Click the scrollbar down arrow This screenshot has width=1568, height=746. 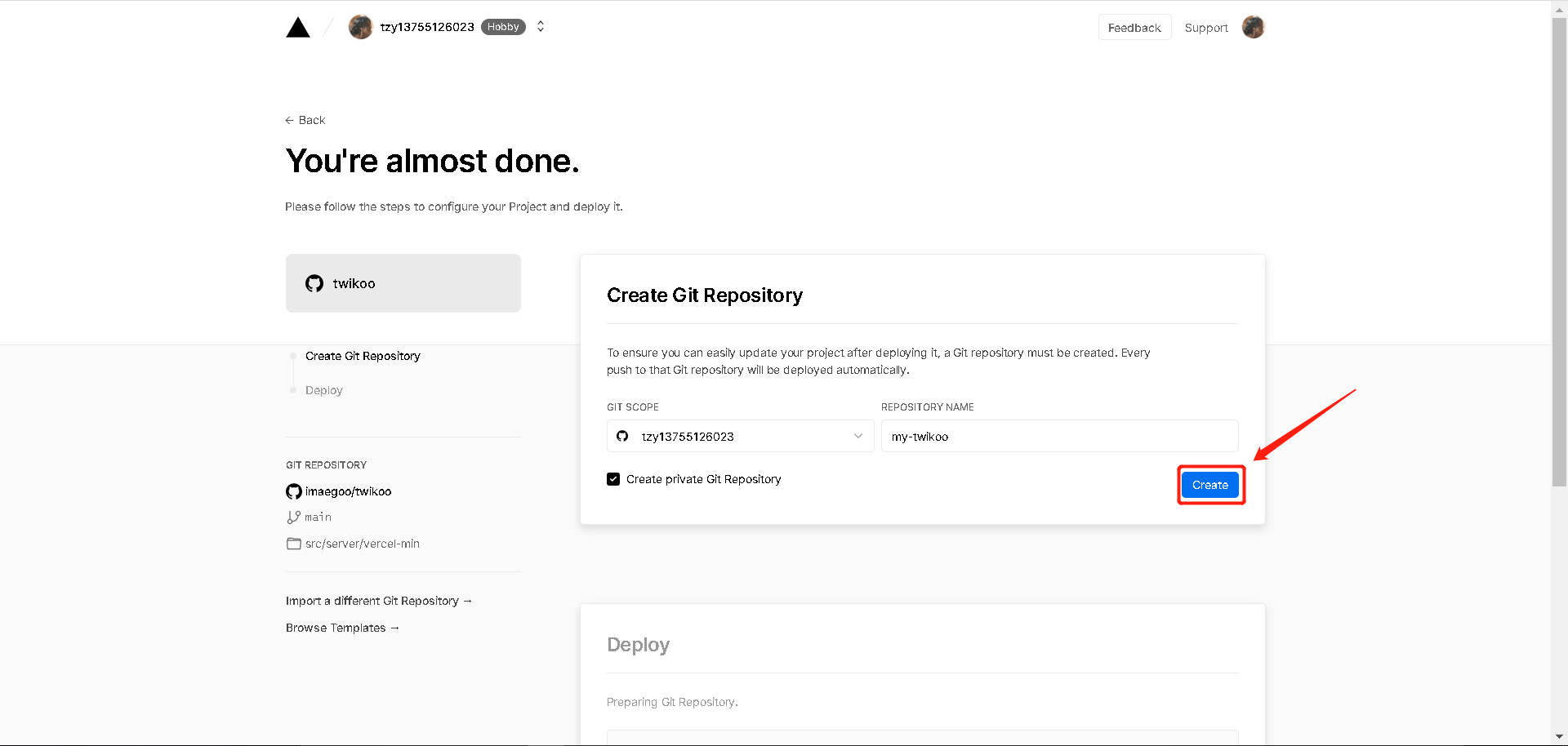click(1559, 737)
